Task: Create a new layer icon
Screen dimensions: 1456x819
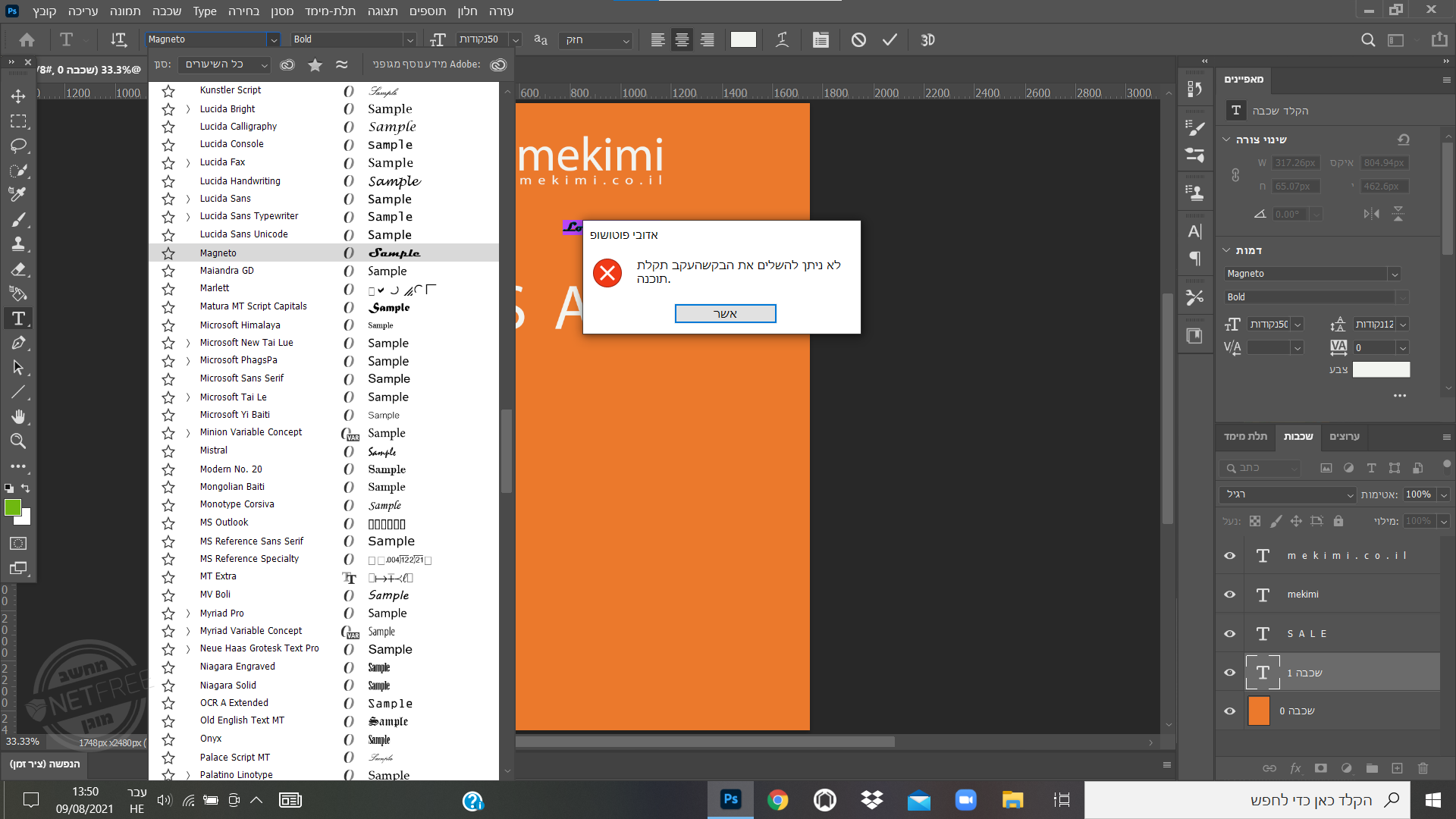Action: 1397,768
